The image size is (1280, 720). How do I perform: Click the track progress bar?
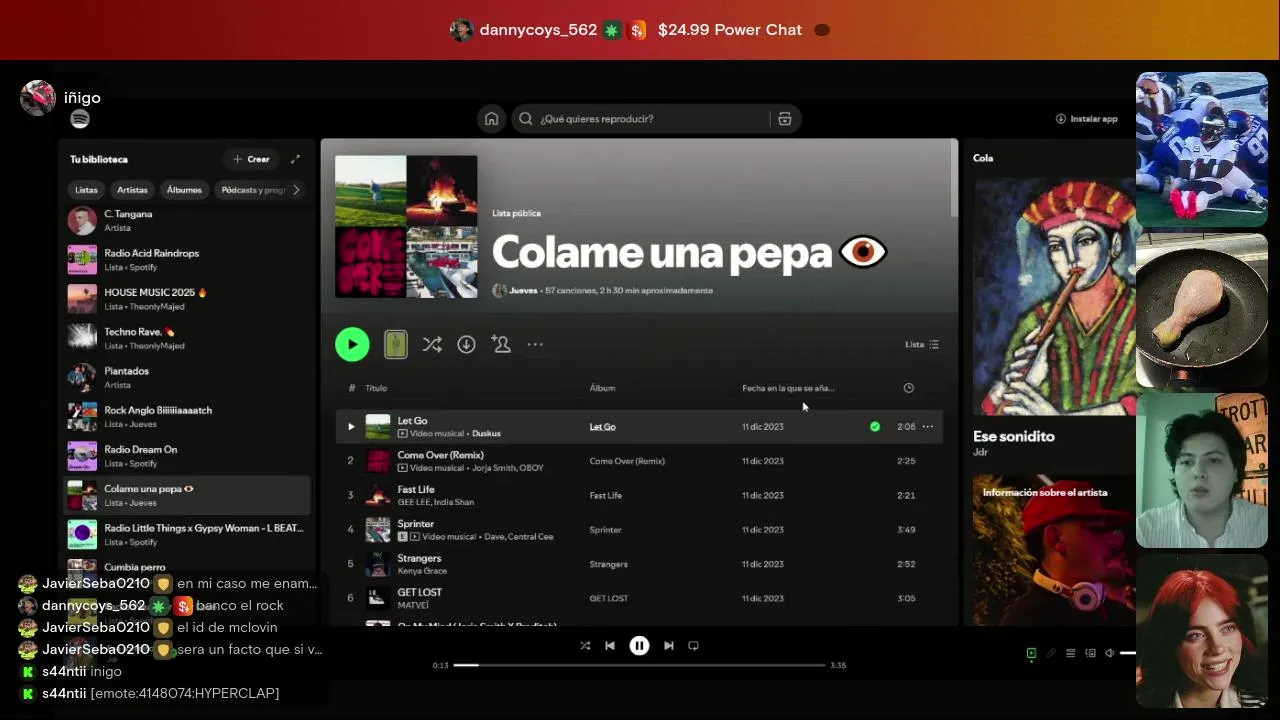(x=639, y=665)
